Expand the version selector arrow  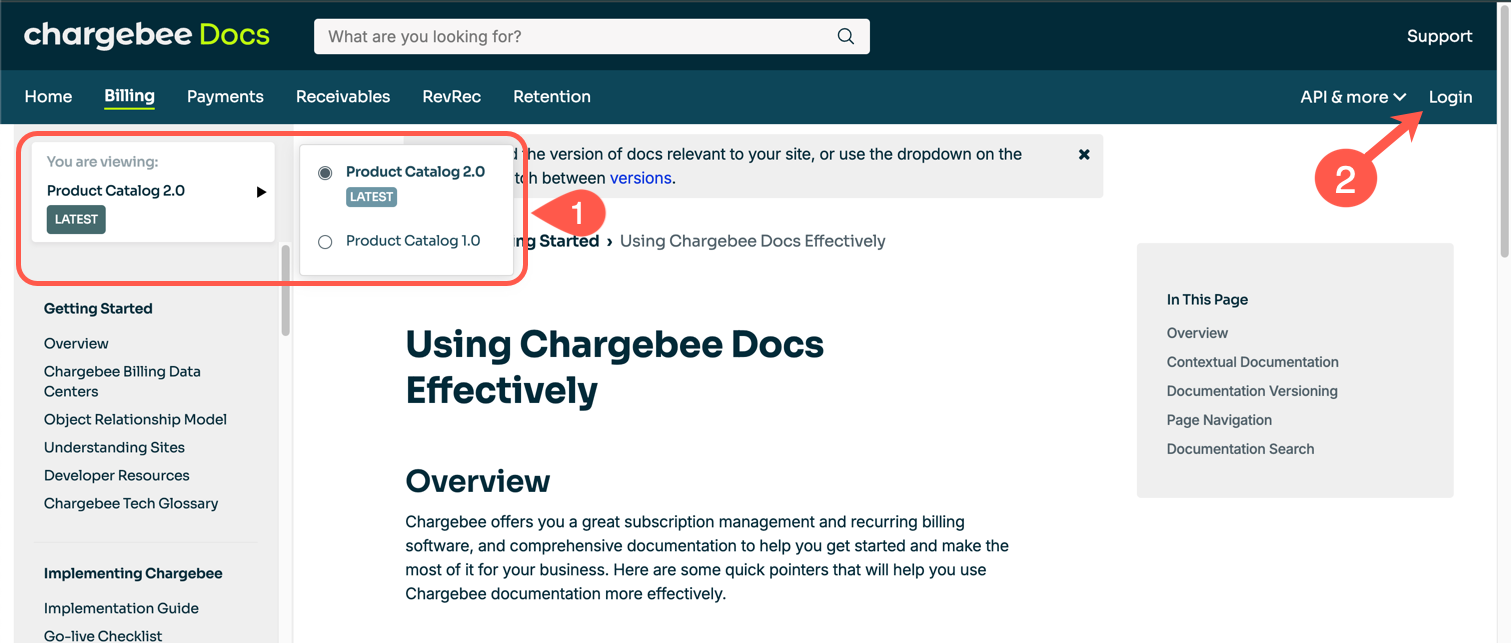[261, 192]
